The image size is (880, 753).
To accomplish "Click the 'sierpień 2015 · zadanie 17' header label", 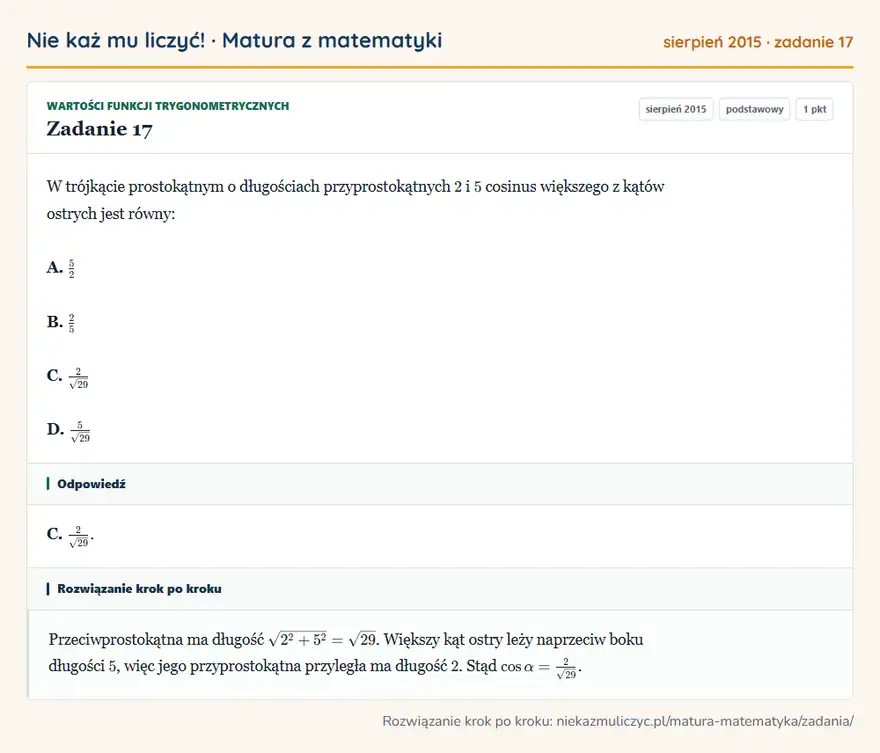I will pyautogui.click(x=758, y=42).
